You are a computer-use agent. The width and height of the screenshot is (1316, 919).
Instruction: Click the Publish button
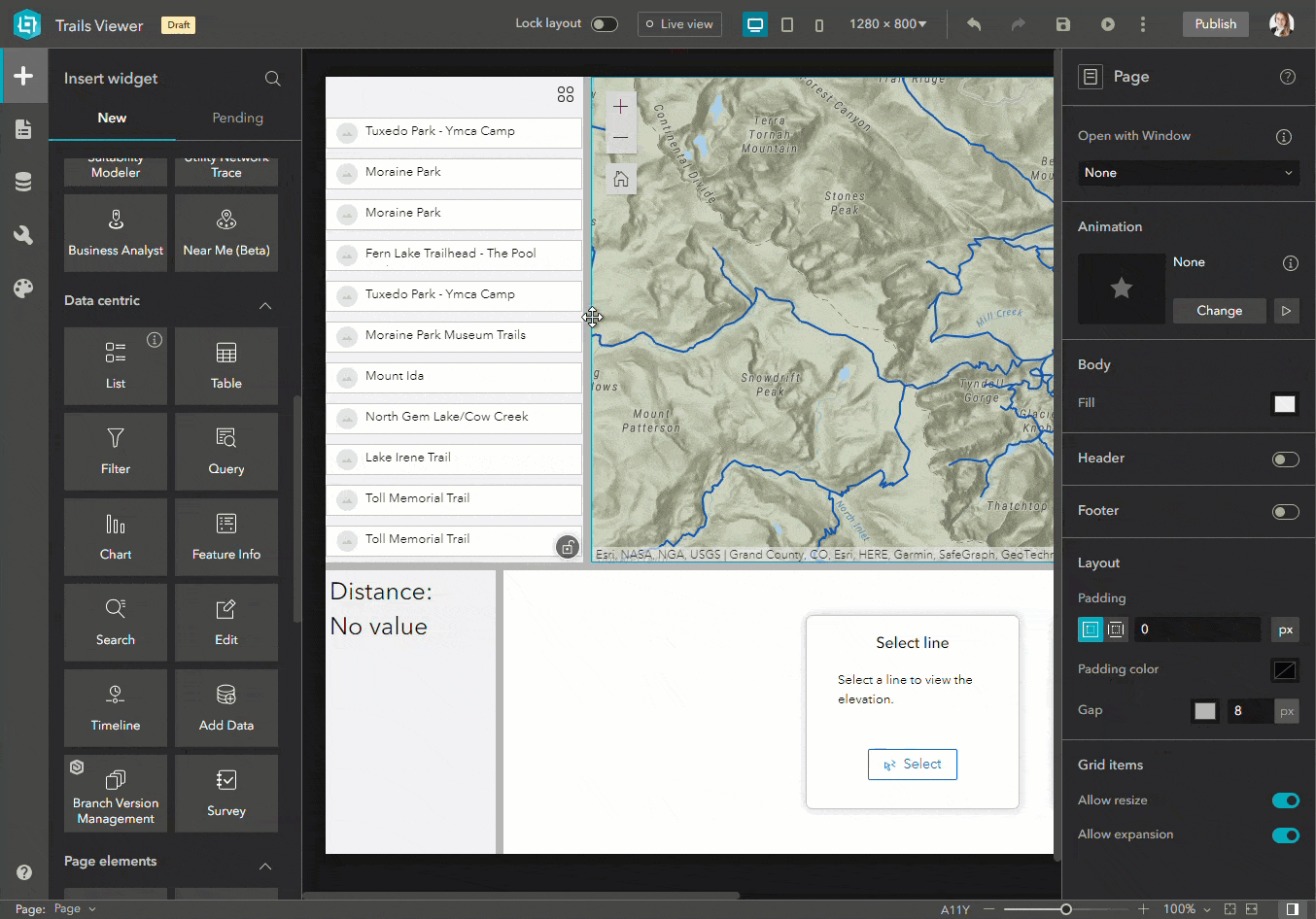pos(1215,23)
